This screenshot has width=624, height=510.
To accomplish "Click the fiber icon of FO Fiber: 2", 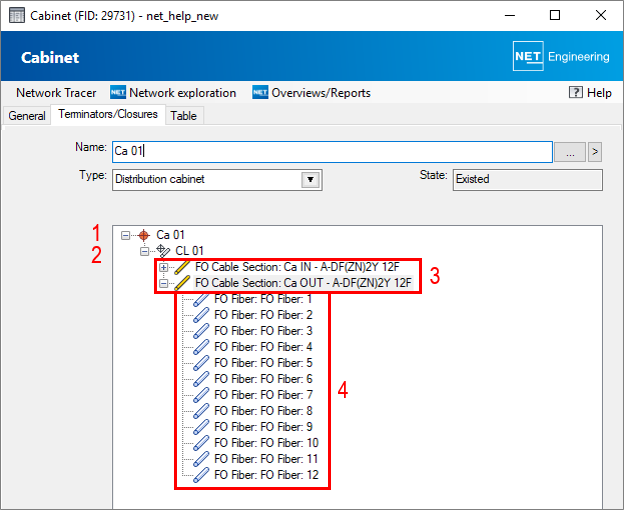I will click(201, 315).
